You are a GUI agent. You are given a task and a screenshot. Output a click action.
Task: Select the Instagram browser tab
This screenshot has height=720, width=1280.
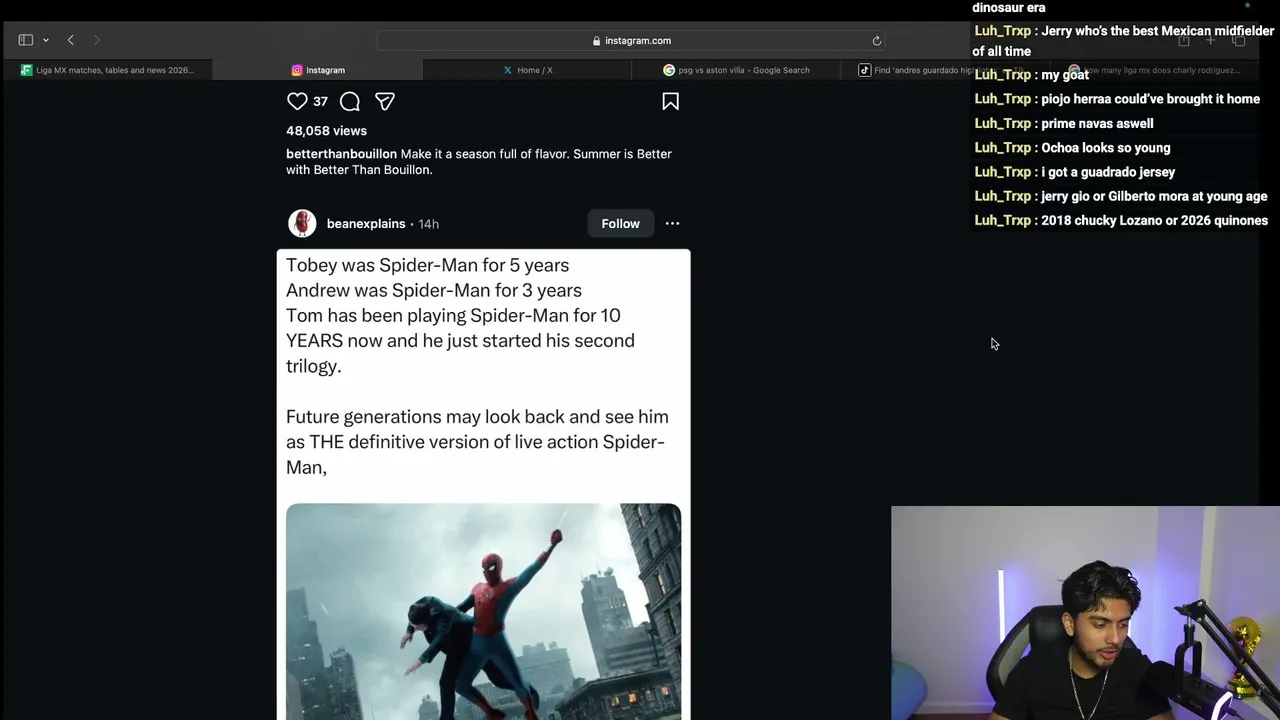318,70
